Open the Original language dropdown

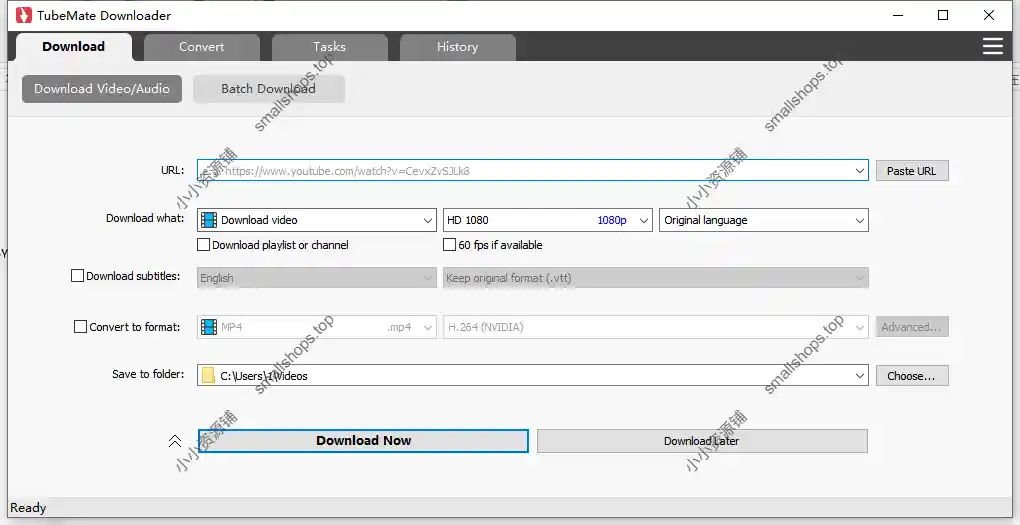tap(764, 220)
